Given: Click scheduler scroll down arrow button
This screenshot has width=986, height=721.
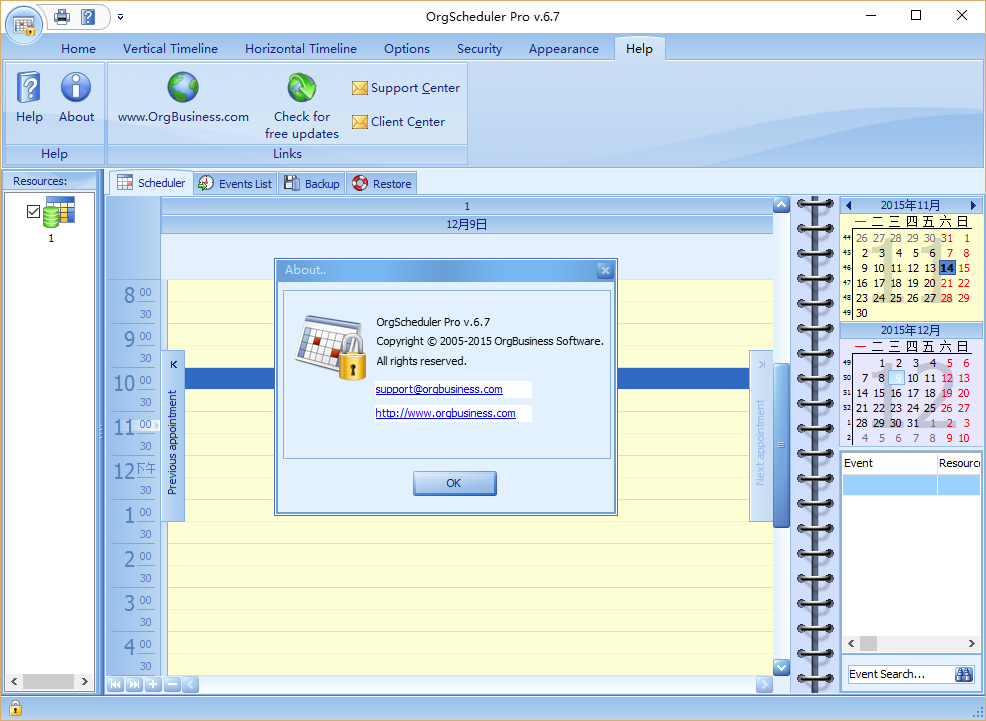Looking at the screenshot, I should [781, 668].
